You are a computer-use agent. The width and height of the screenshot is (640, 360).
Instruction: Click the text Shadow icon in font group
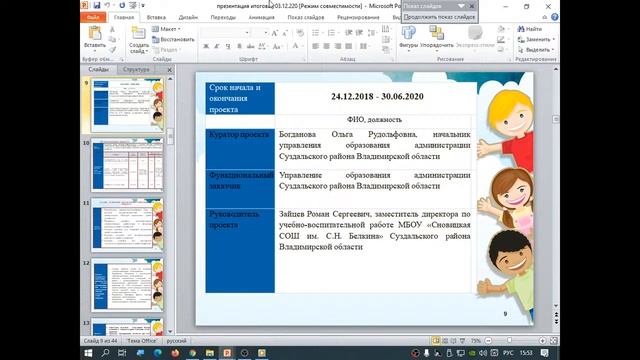[239, 47]
